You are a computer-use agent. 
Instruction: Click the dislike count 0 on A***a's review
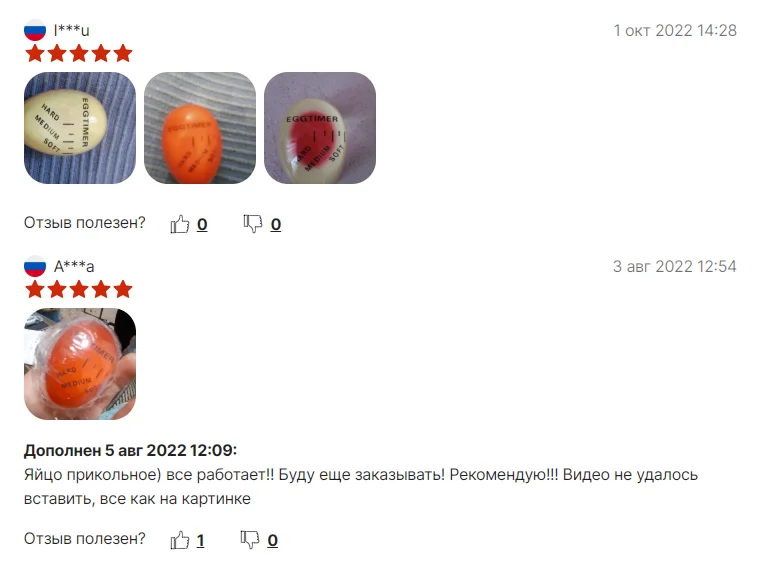tap(272, 540)
